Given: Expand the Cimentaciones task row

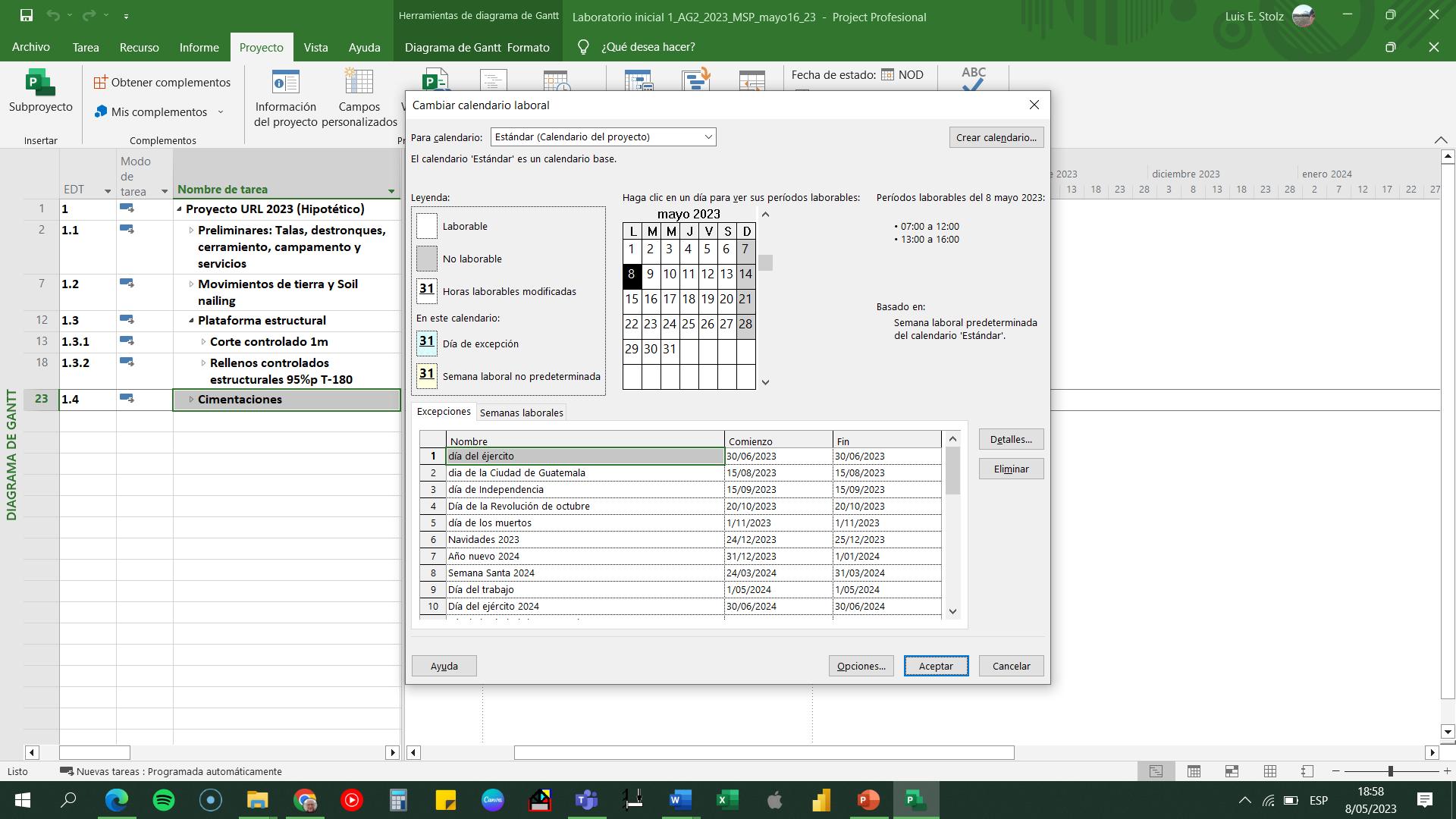Looking at the screenshot, I should pyautogui.click(x=191, y=400).
